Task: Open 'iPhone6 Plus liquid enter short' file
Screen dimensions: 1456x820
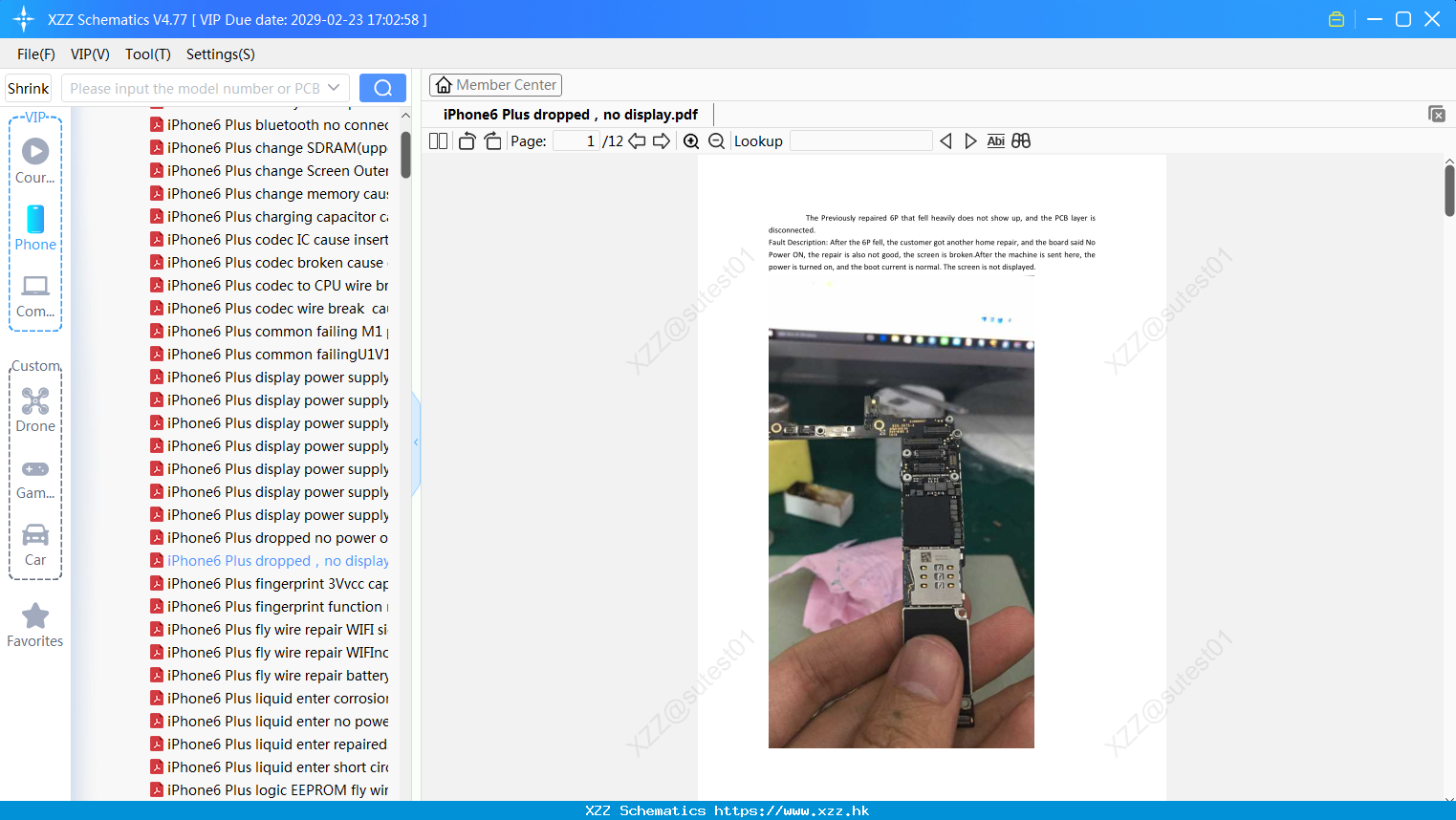Action: point(270,767)
